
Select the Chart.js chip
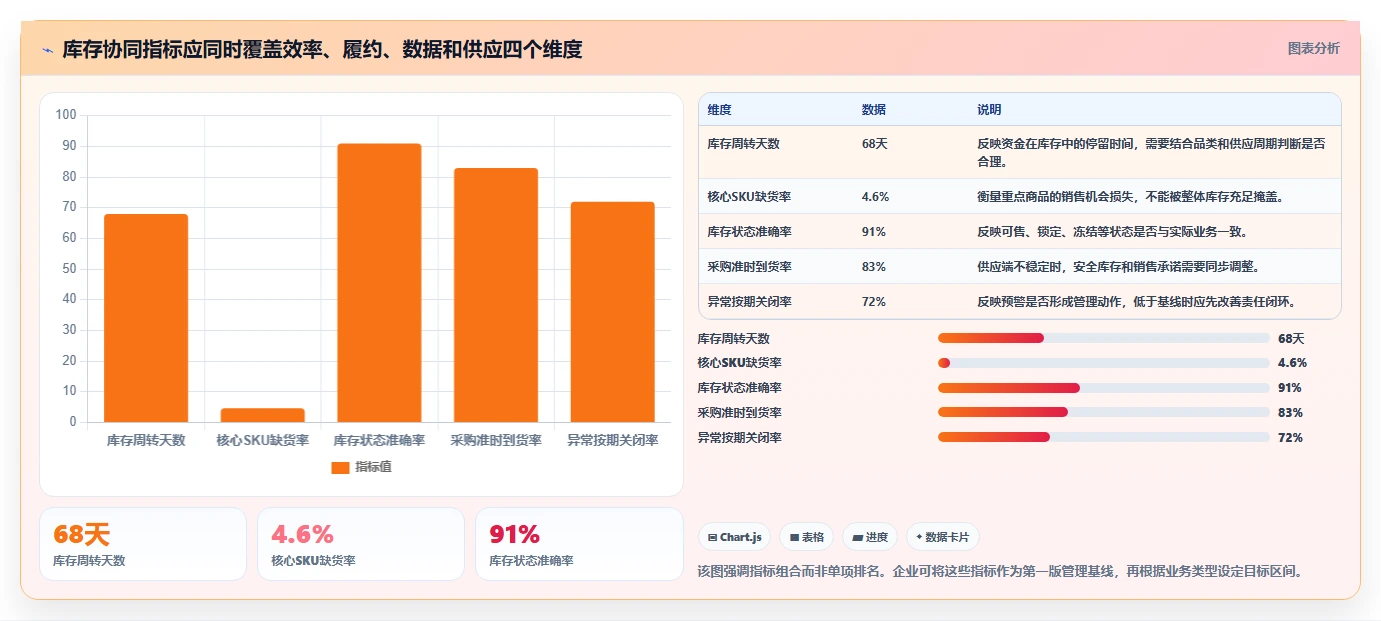(x=734, y=537)
